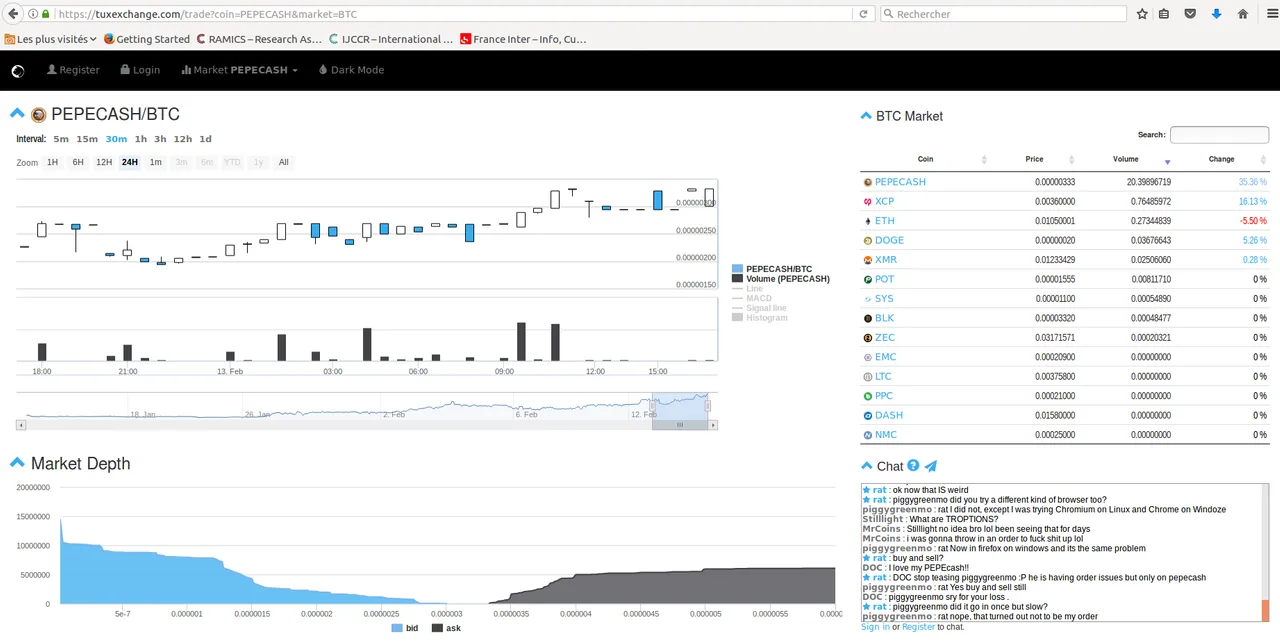This screenshot has height=644, width=1280.
Task: Open the Les plus visités bookmarks dropdown
Action: tap(50, 39)
